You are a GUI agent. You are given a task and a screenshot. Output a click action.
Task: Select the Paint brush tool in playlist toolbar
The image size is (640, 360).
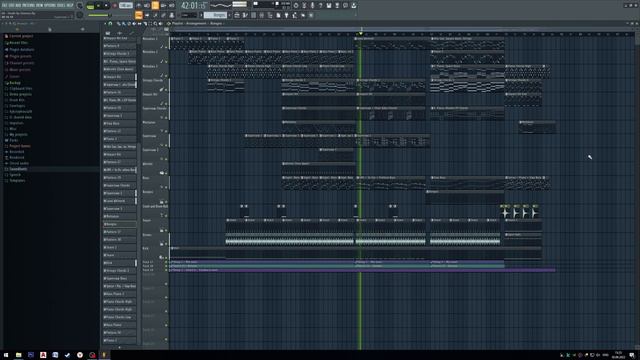[x=123, y=24]
